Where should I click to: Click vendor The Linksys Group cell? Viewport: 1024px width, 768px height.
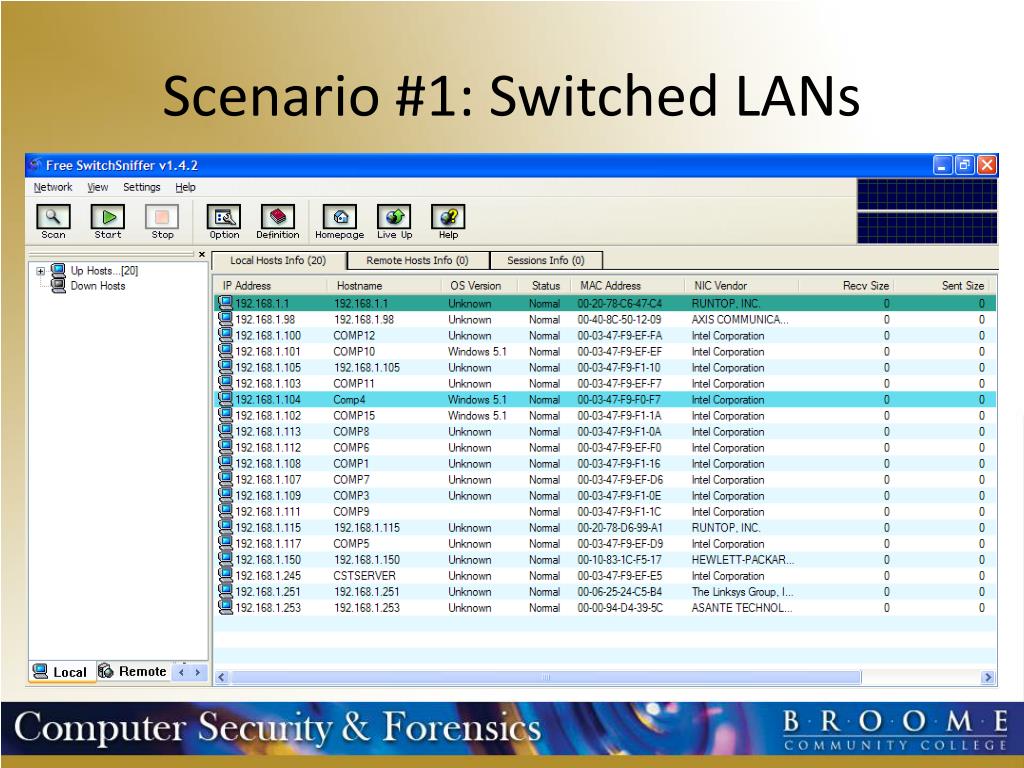(743, 592)
